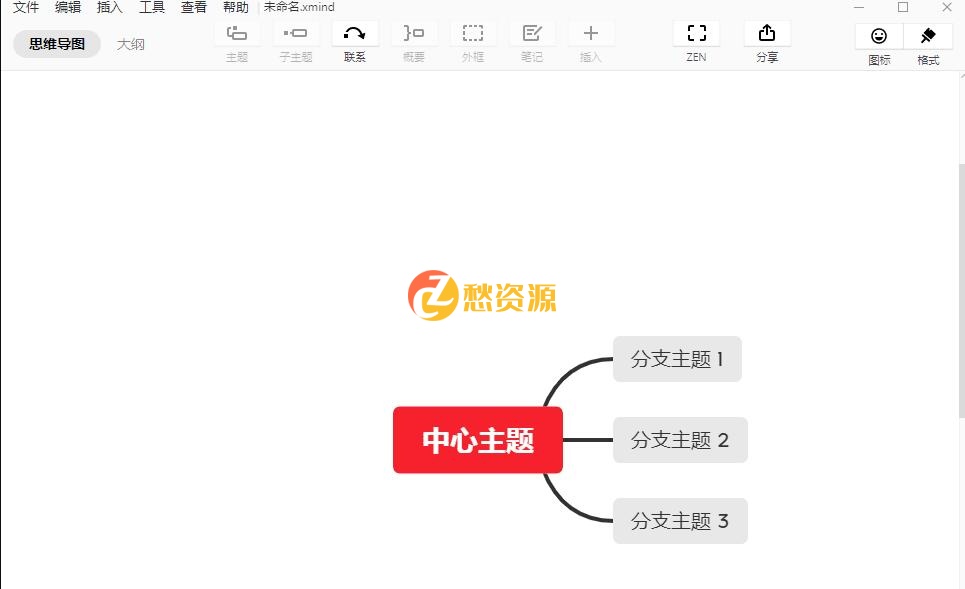Create a 联系 relationship line
This screenshot has height=589, width=965.
354,40
